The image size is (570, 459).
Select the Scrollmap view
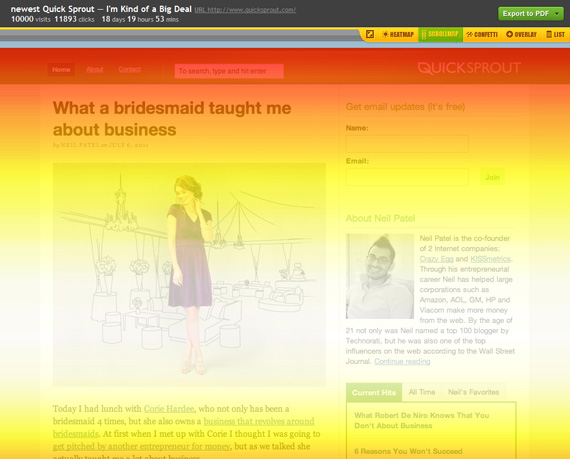[x=440, y=34]
